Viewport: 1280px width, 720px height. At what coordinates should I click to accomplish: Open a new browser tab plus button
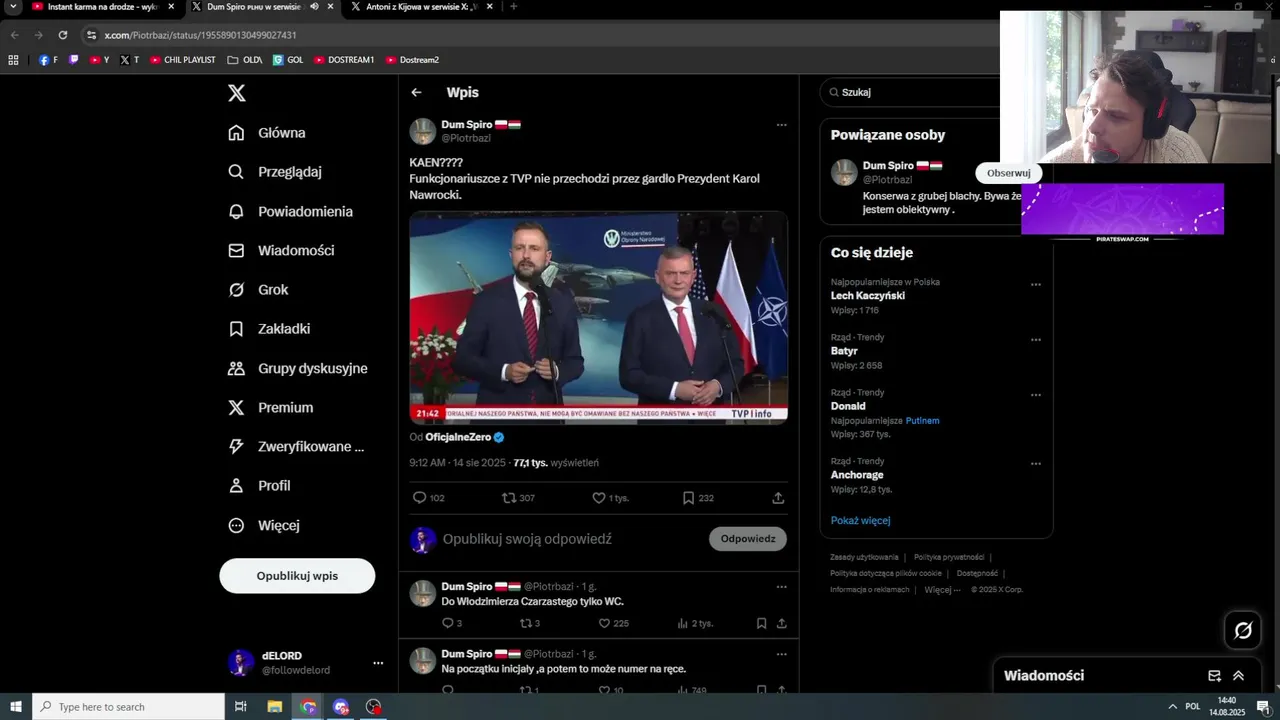(513, 7)
